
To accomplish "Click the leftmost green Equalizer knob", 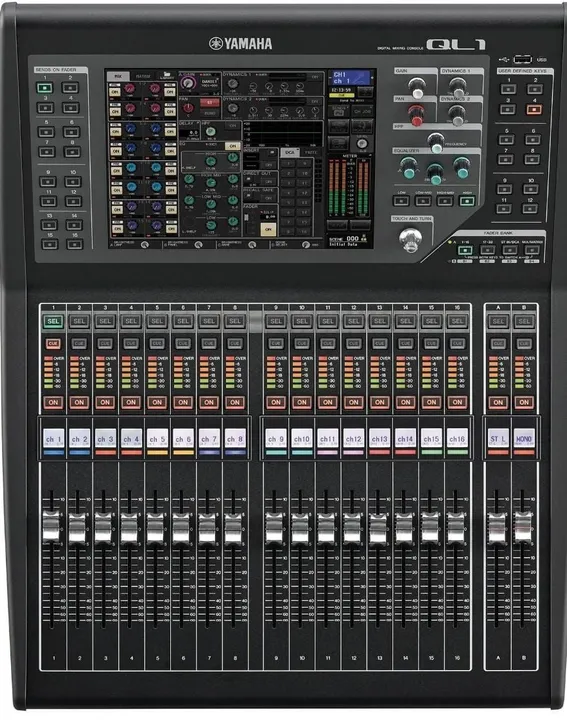I will click(x=408, y=168).
